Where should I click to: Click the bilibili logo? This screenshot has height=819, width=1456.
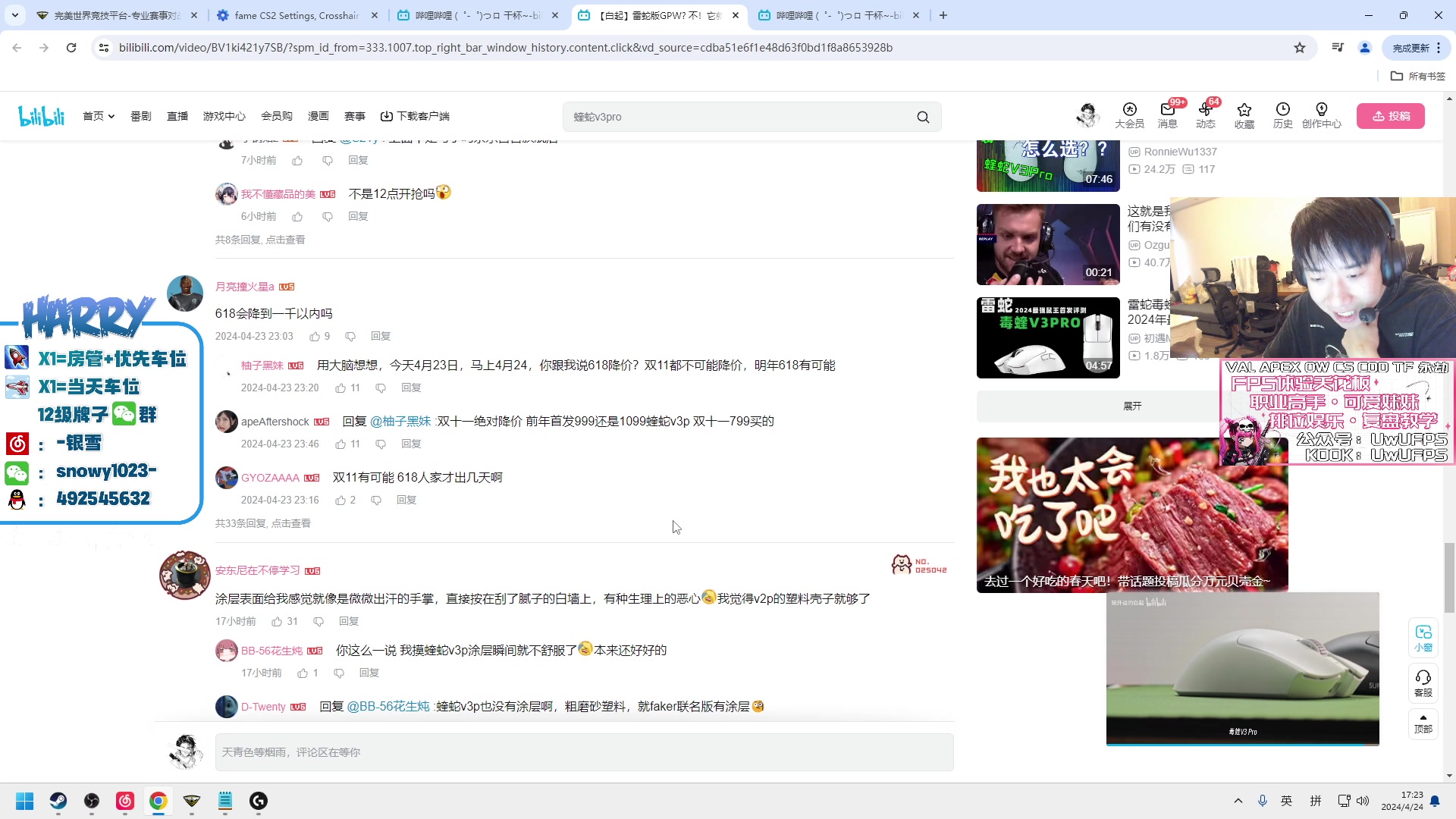click(x=42, y=116)
